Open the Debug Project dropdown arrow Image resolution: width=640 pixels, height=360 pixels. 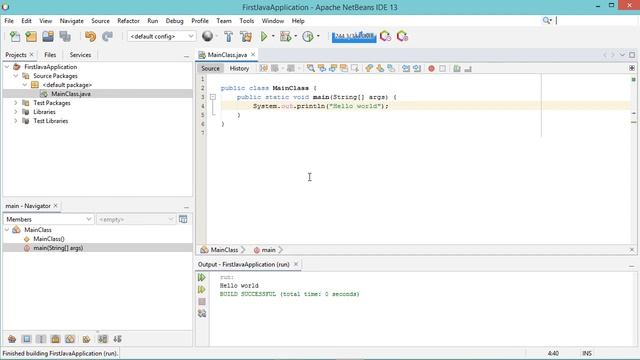(296, 36)
